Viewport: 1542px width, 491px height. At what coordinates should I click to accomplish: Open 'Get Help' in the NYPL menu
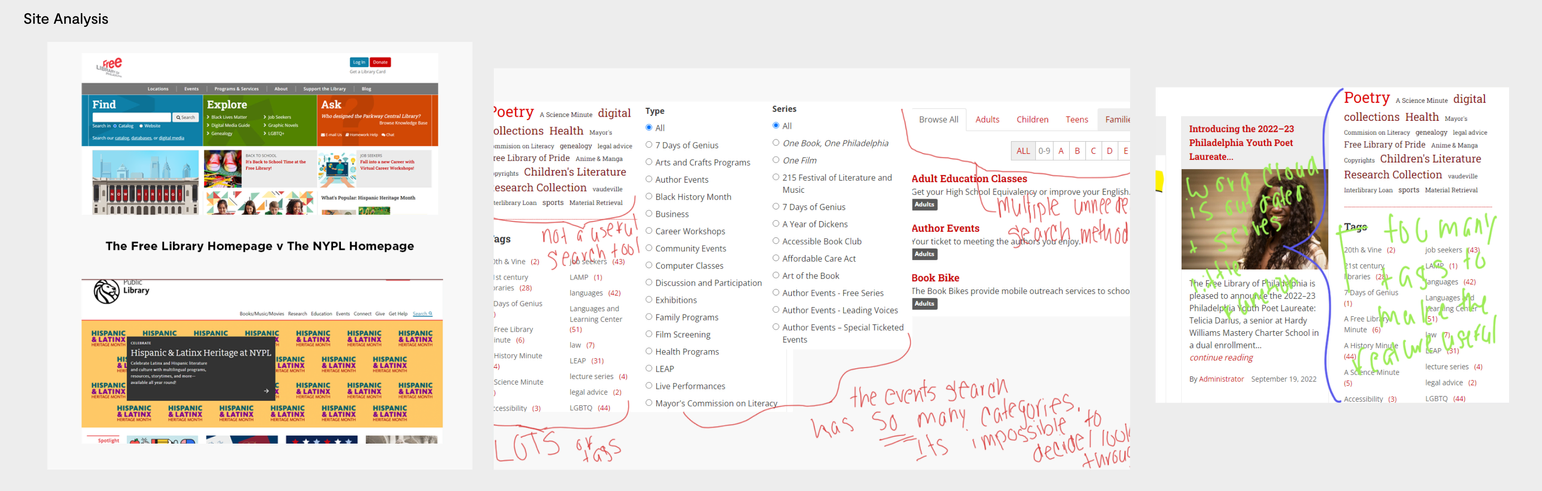point(398,314)
